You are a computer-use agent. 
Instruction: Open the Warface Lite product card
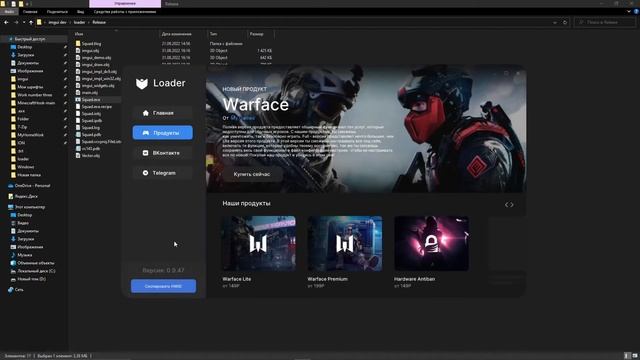tap(259, 252)
